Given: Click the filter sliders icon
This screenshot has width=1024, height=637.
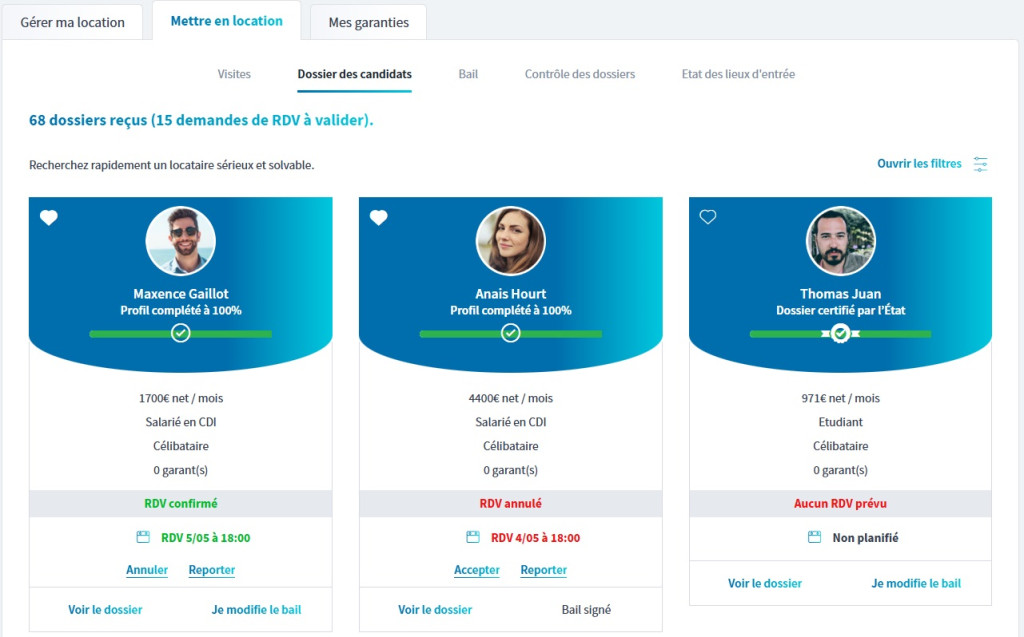Looking at the screenshot, I should [x=980, y=164].
